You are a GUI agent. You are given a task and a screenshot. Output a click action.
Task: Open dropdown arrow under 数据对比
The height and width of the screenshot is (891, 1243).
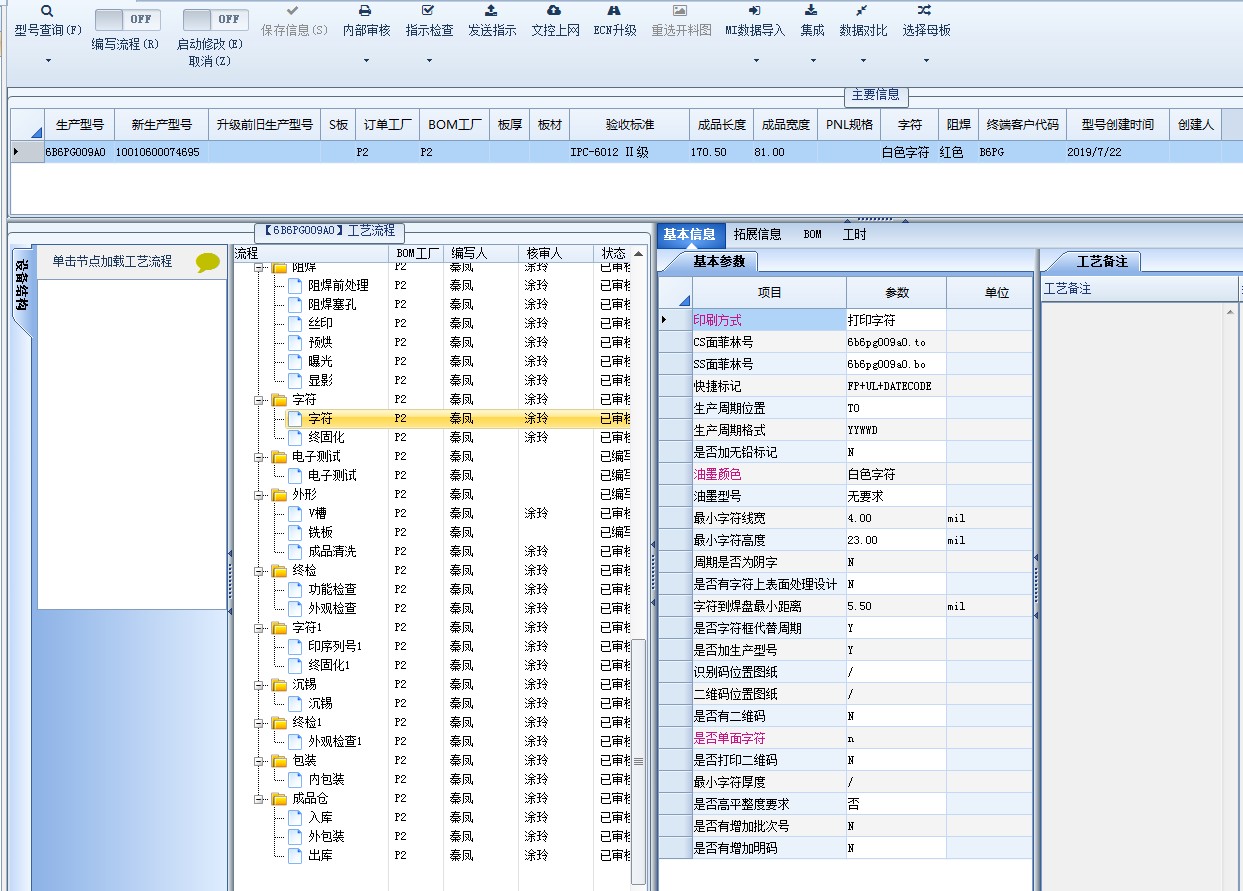pos(863,62)
